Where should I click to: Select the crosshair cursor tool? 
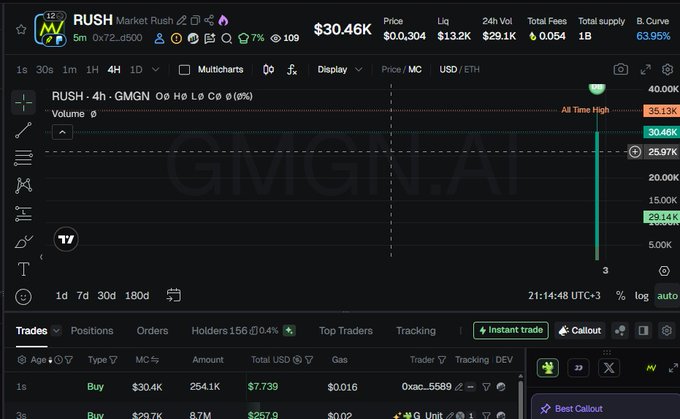click(23, 102)
